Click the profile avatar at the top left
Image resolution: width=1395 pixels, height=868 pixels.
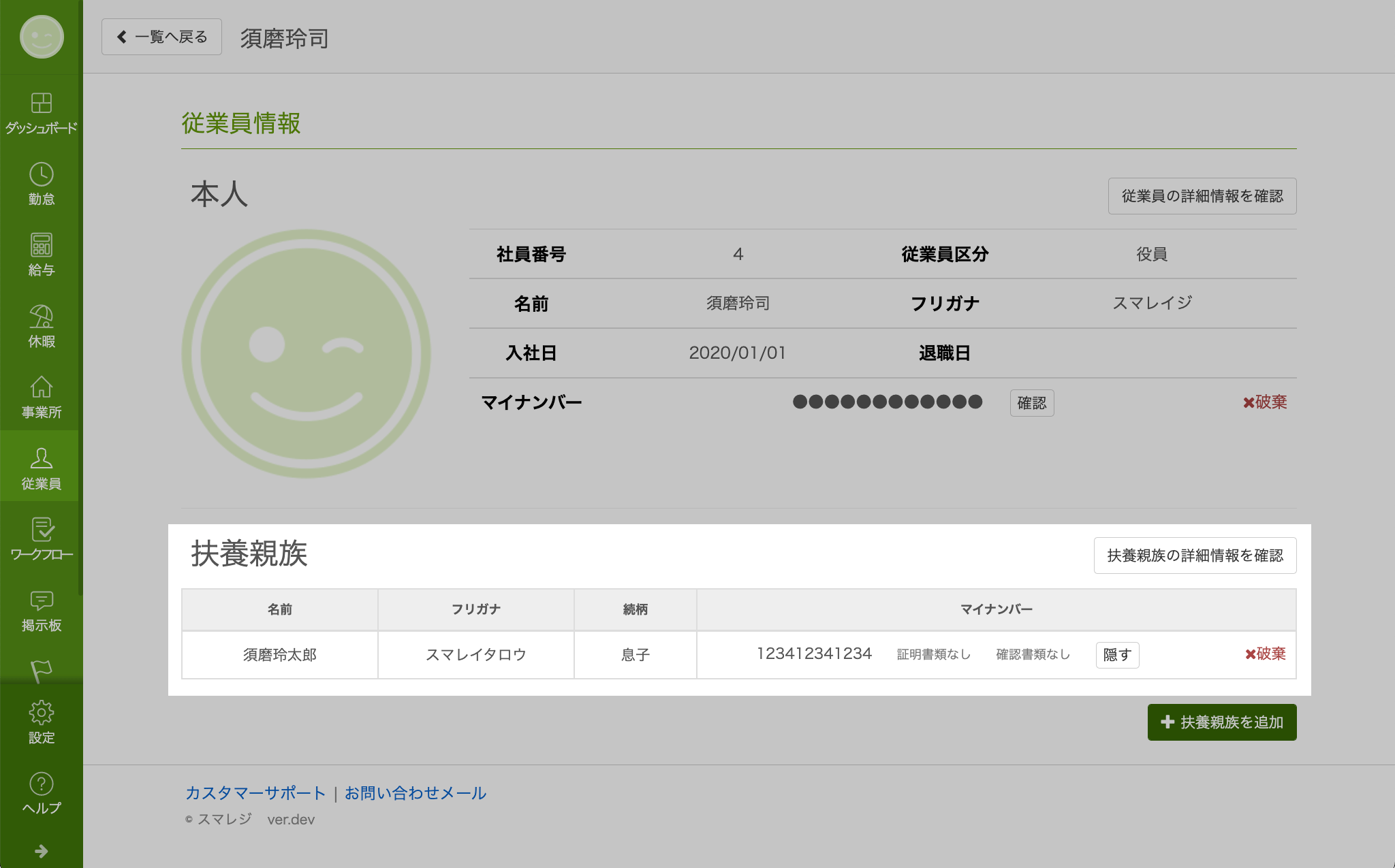coord(41,37)
